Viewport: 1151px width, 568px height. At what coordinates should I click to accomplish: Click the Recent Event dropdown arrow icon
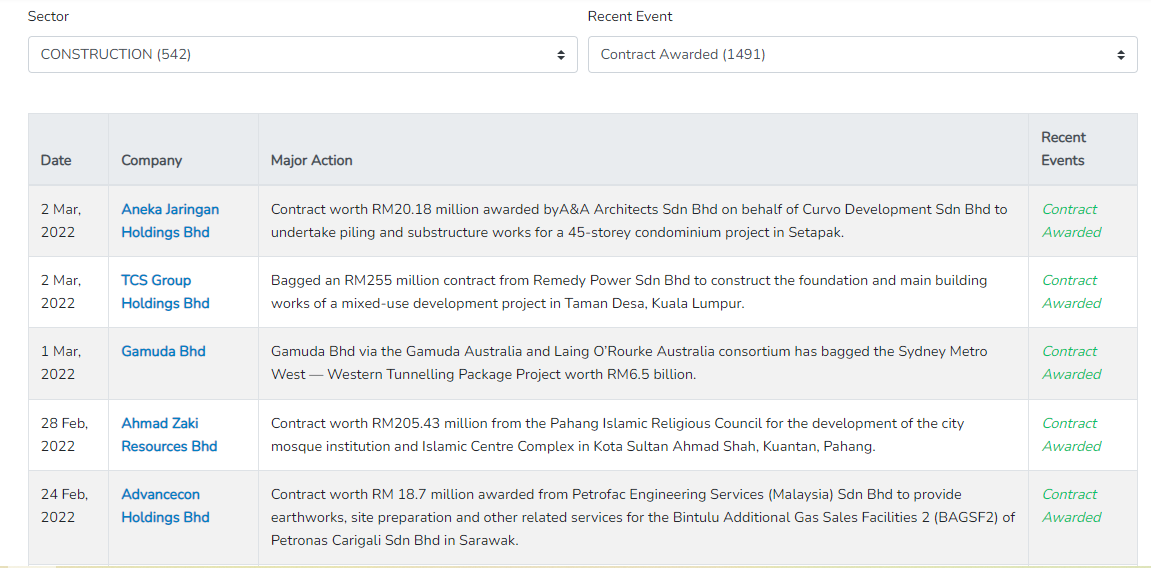1121,55
